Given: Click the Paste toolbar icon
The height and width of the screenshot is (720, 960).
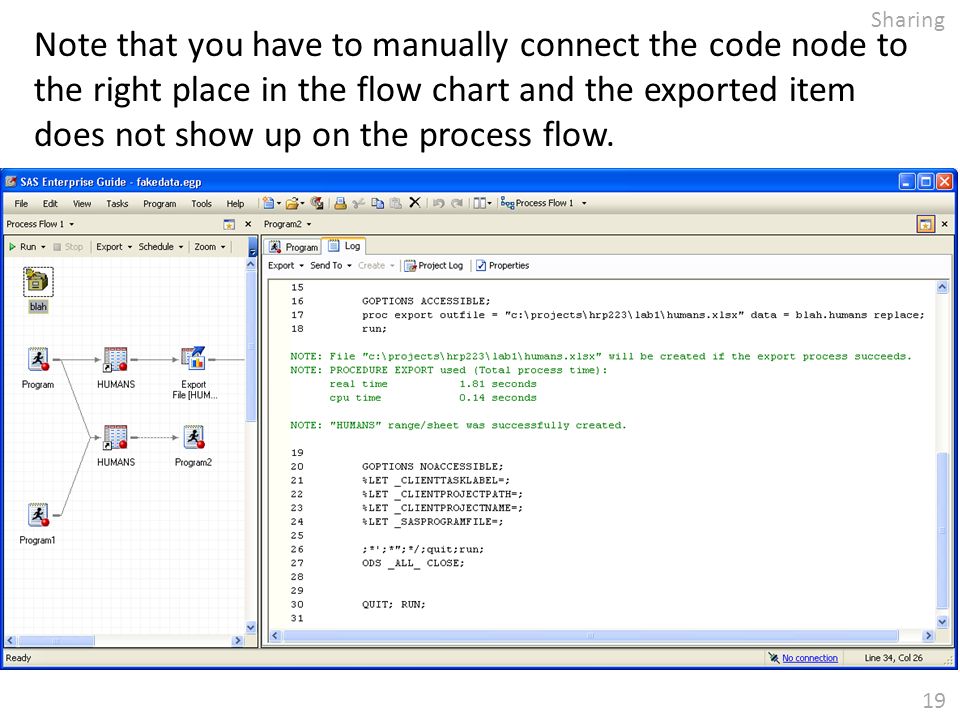Looking at the screenshot, I should point(396,203).
